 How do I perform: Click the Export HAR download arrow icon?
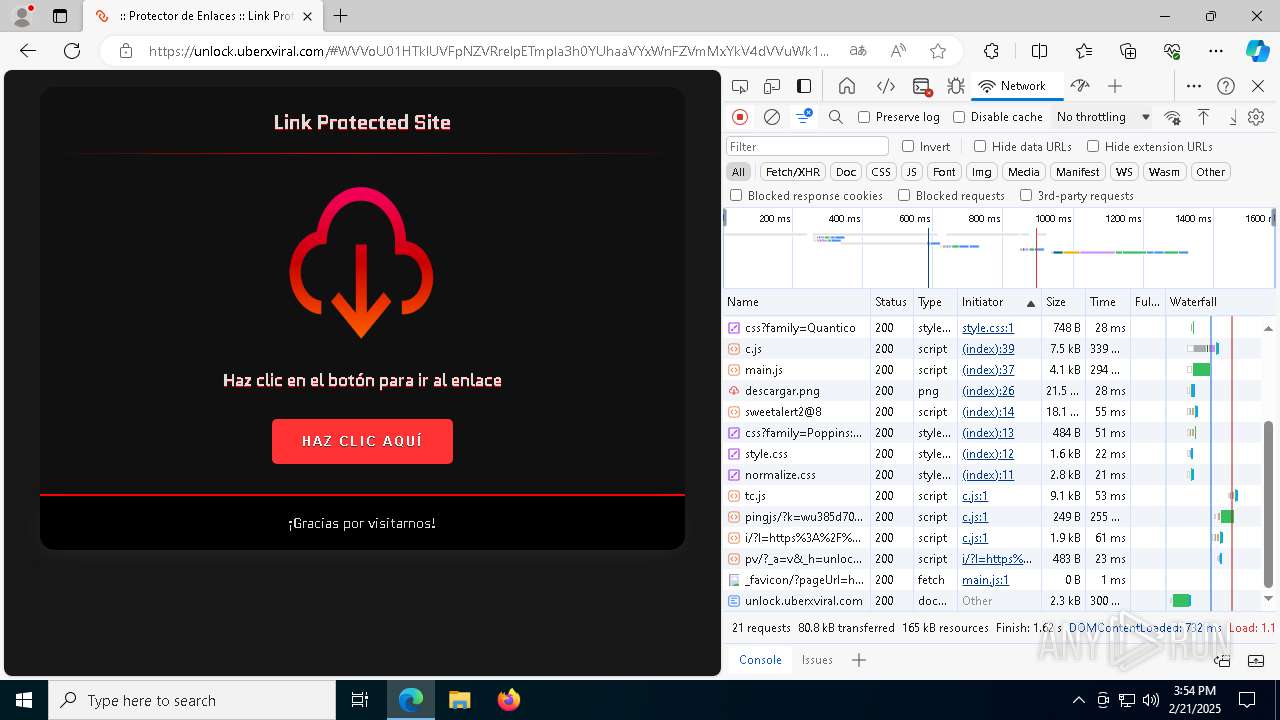[x=1232, y=117]
